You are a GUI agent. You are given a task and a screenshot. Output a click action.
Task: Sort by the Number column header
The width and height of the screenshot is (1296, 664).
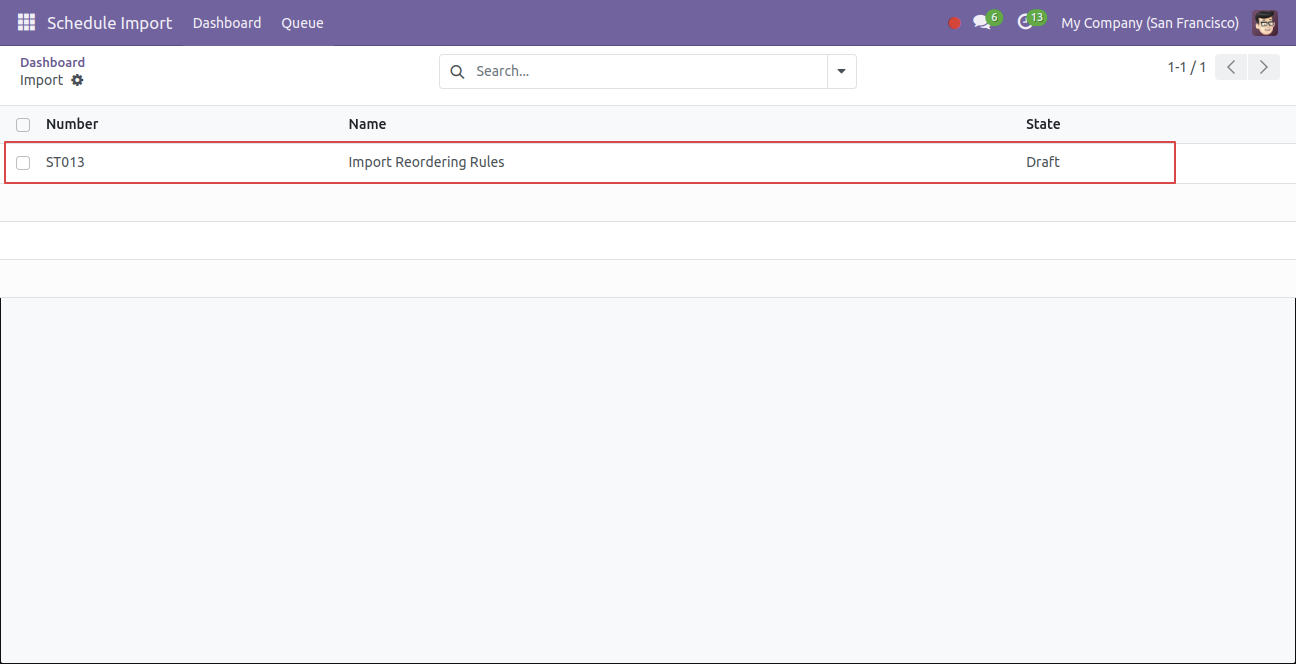(x=72, y=124)
